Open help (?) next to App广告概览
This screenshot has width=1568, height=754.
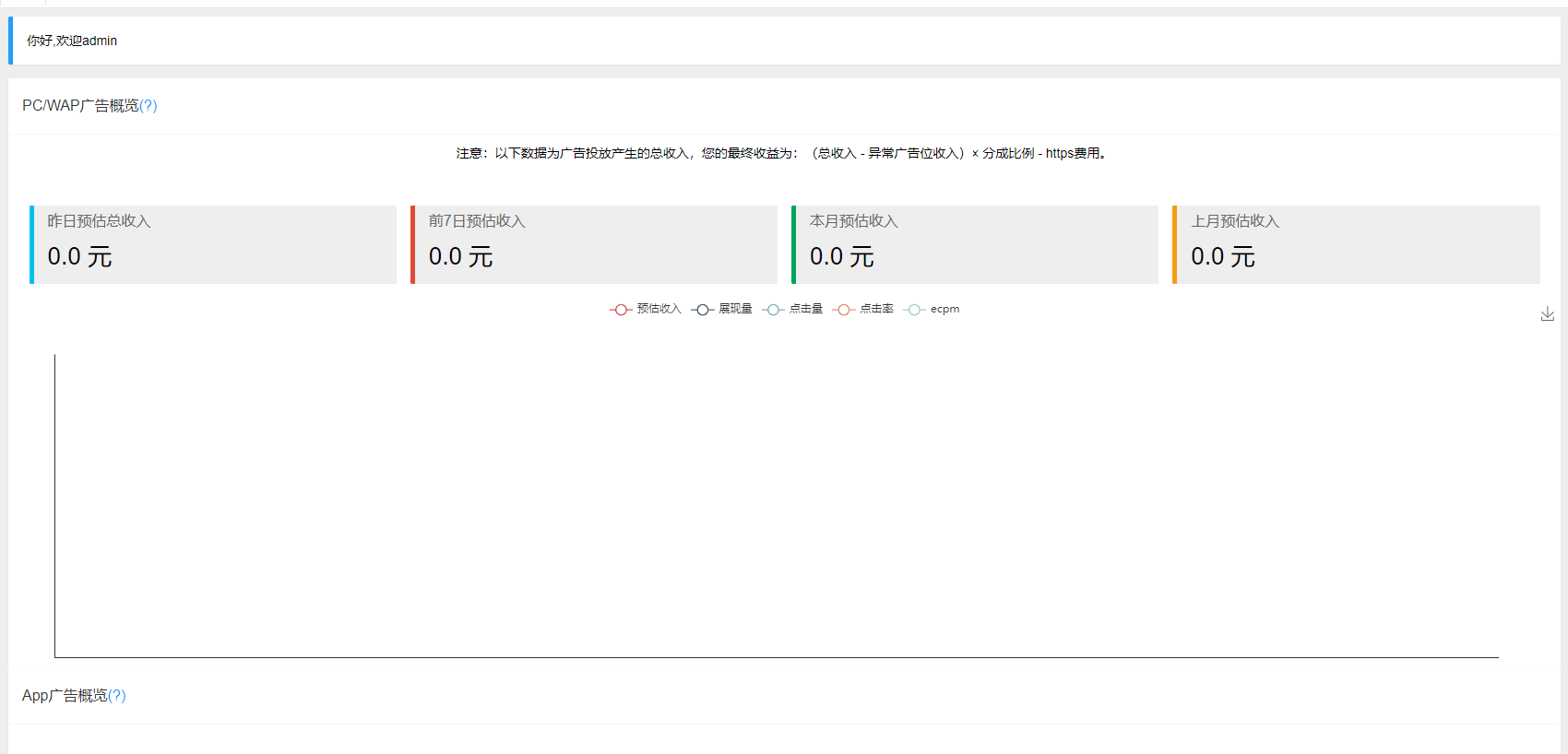click(117, 696)
